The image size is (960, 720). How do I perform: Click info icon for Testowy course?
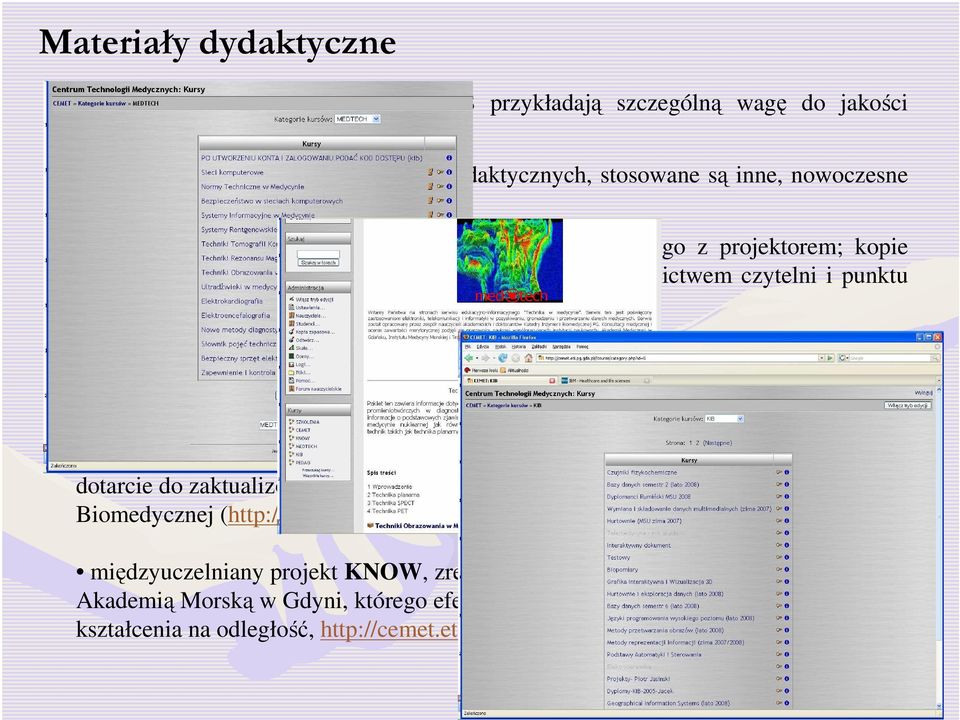(787, 557)
